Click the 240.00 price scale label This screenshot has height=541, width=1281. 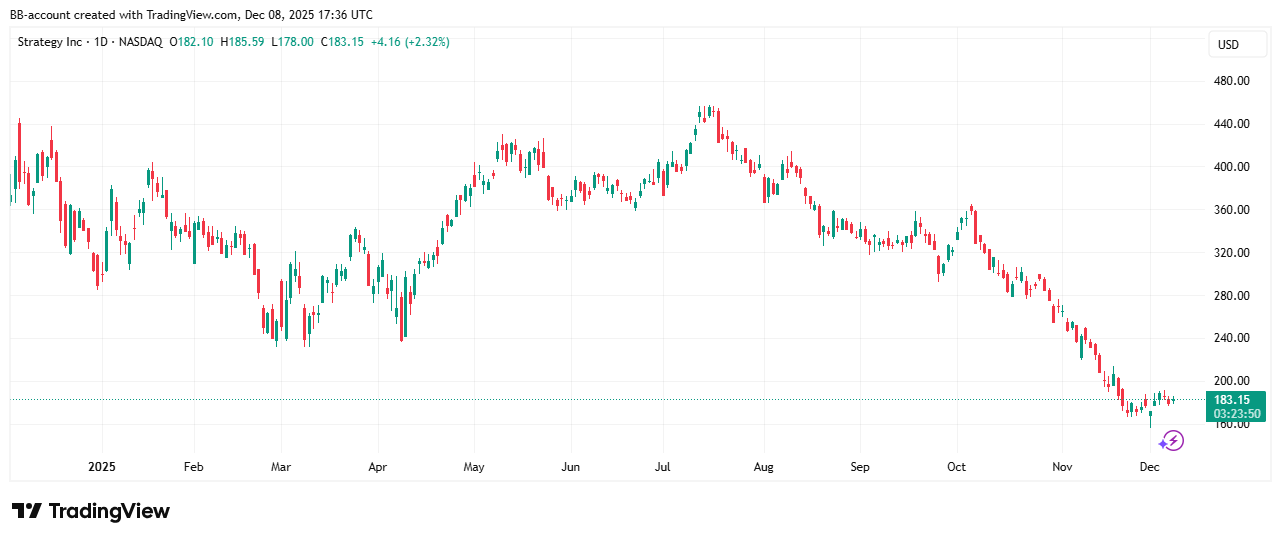pos(1232,338)
